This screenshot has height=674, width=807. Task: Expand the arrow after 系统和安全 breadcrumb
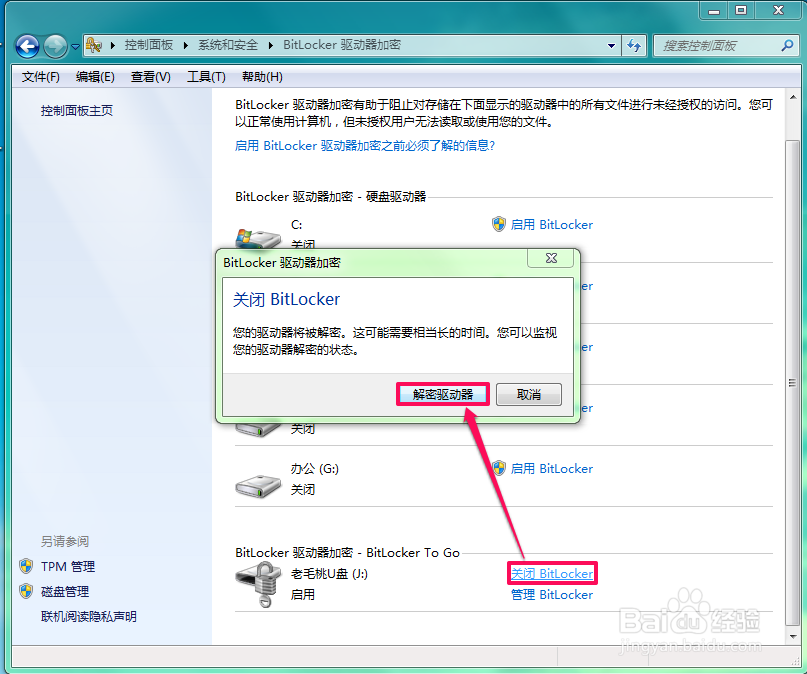click(271, 45)
